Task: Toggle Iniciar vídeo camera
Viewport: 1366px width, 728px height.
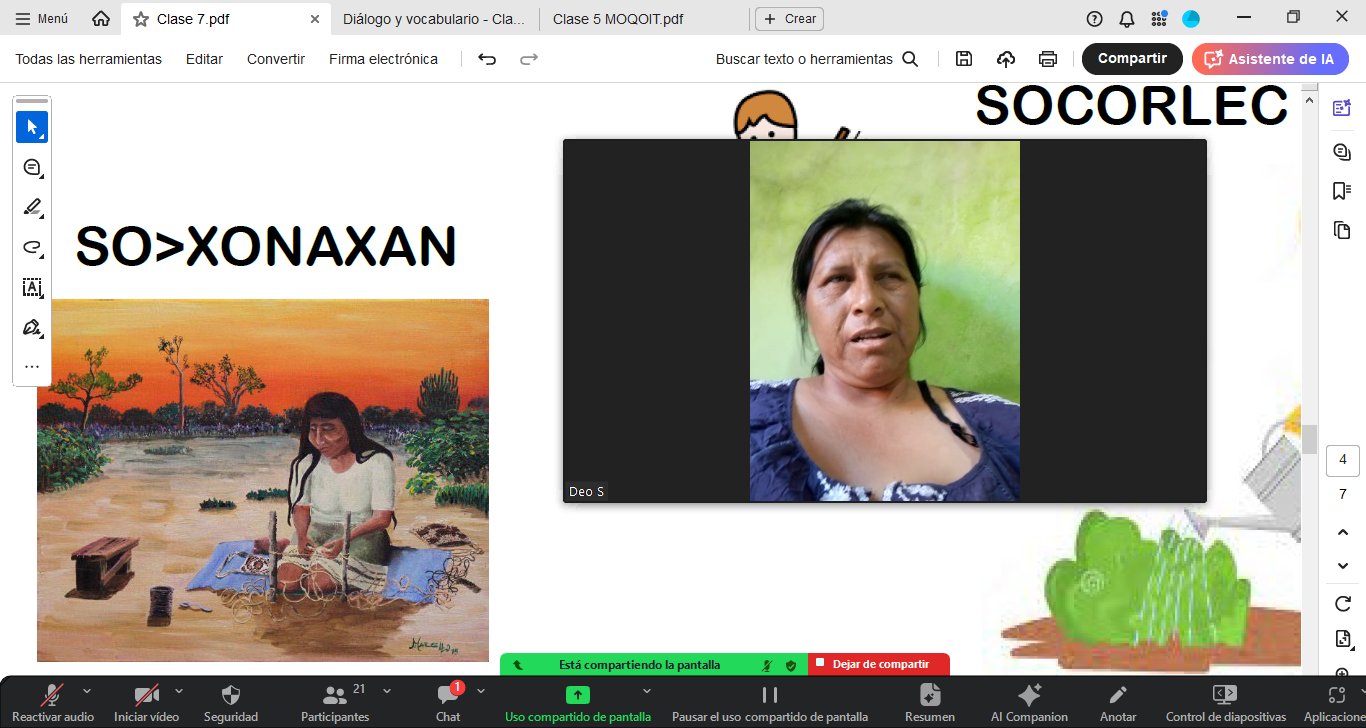Action: tap(148, 695)
